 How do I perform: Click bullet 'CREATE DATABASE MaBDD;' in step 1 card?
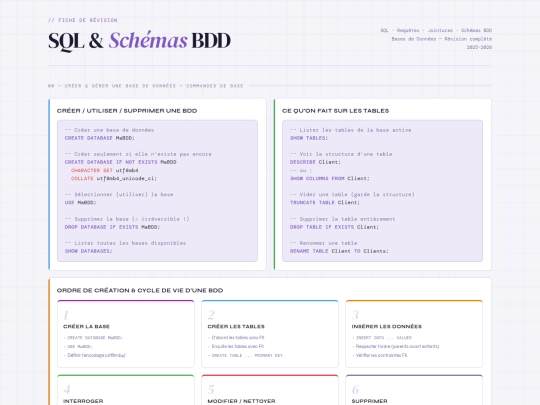95,338
